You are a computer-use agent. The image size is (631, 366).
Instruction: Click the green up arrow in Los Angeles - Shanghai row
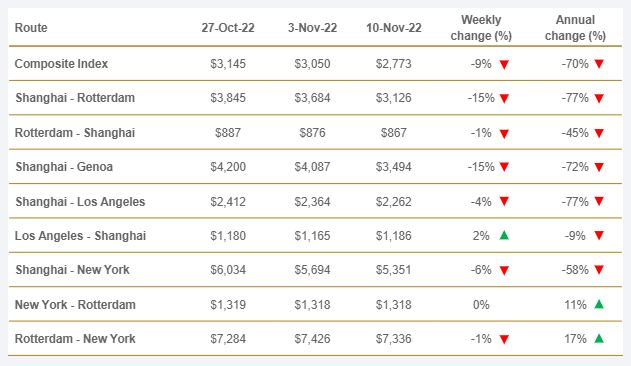point(504,235)
